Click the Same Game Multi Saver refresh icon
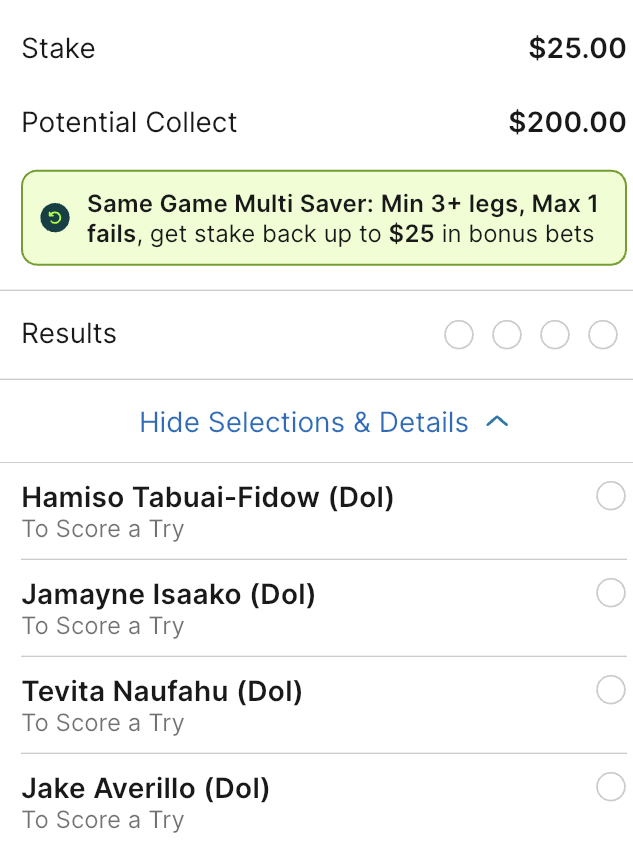633x841 pixels. [54, 218]
